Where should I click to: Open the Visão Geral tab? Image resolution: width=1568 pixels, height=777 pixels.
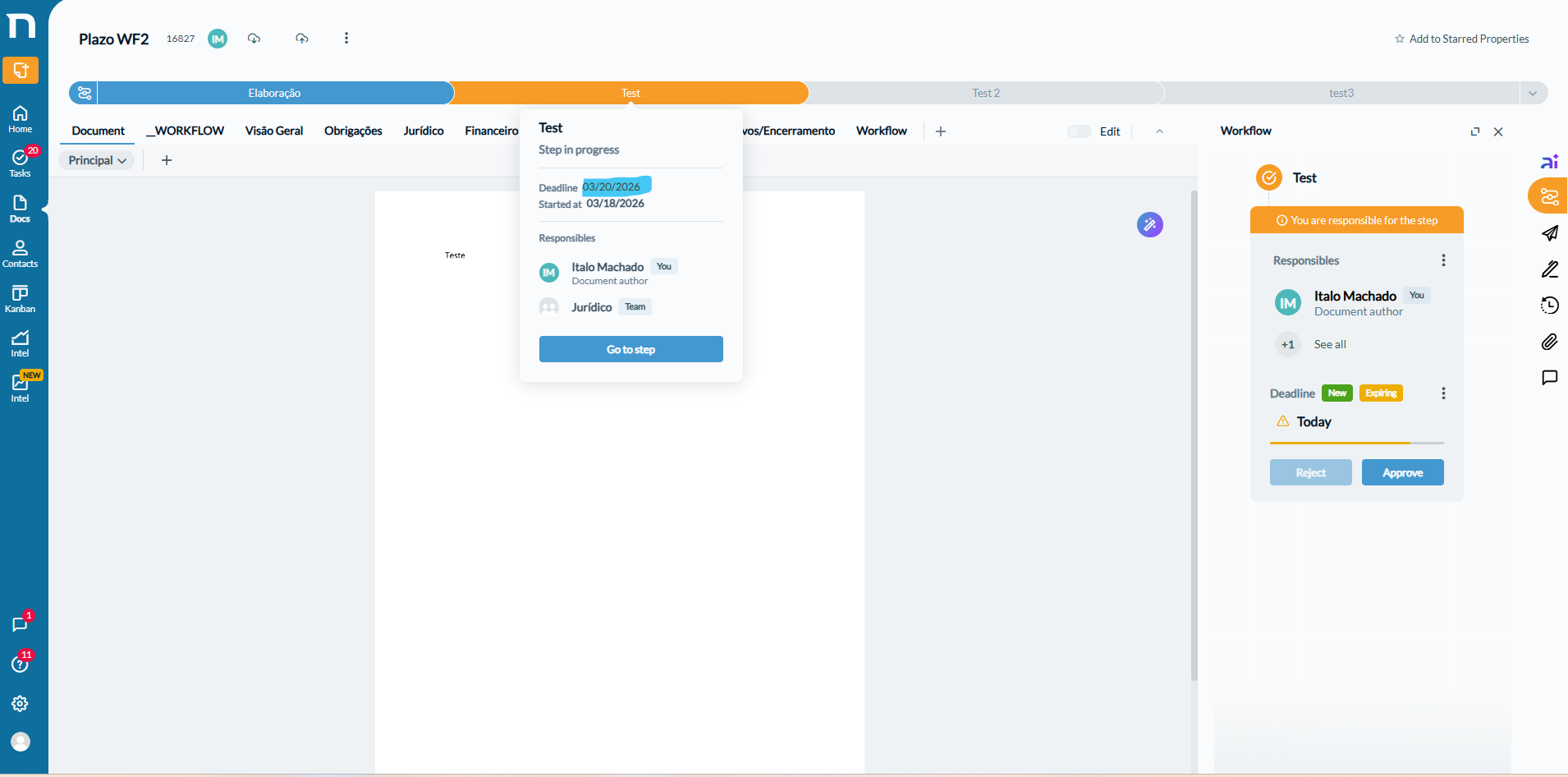pyautogui.click(x=274, y=131)
